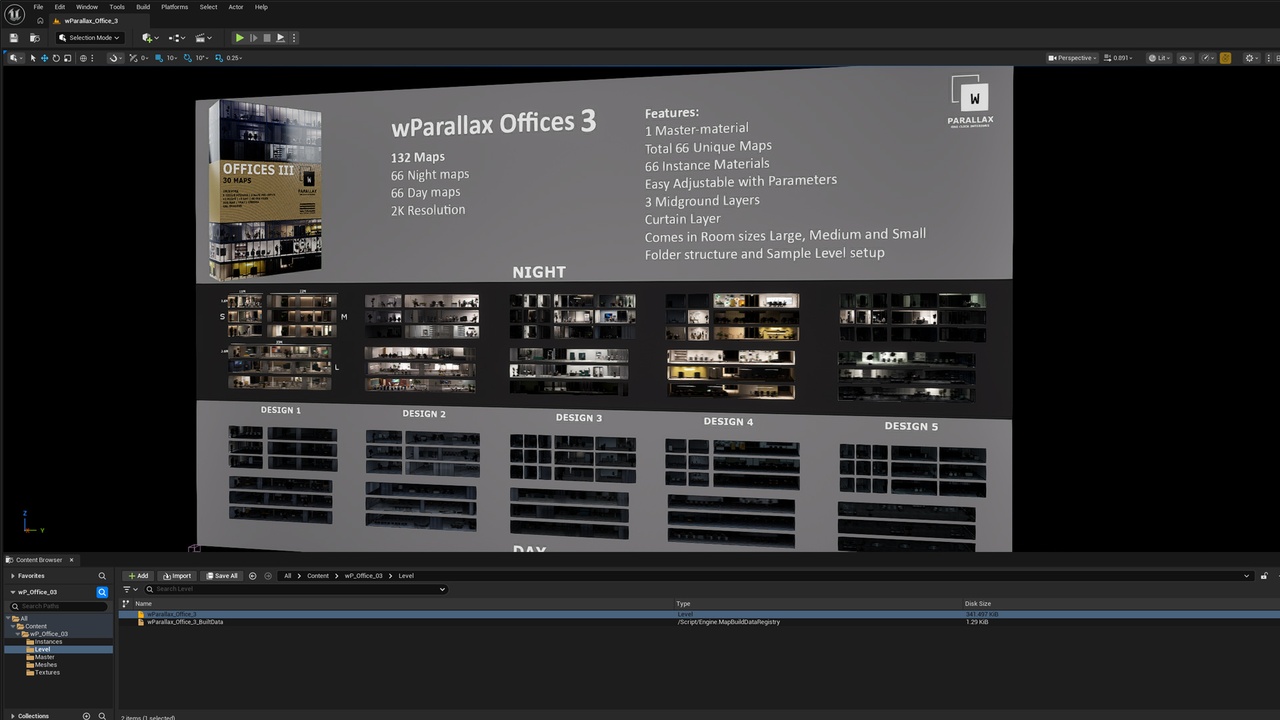Open the Edit menu
This screenshot has height=720, width=1280.
tap(60, 7)
